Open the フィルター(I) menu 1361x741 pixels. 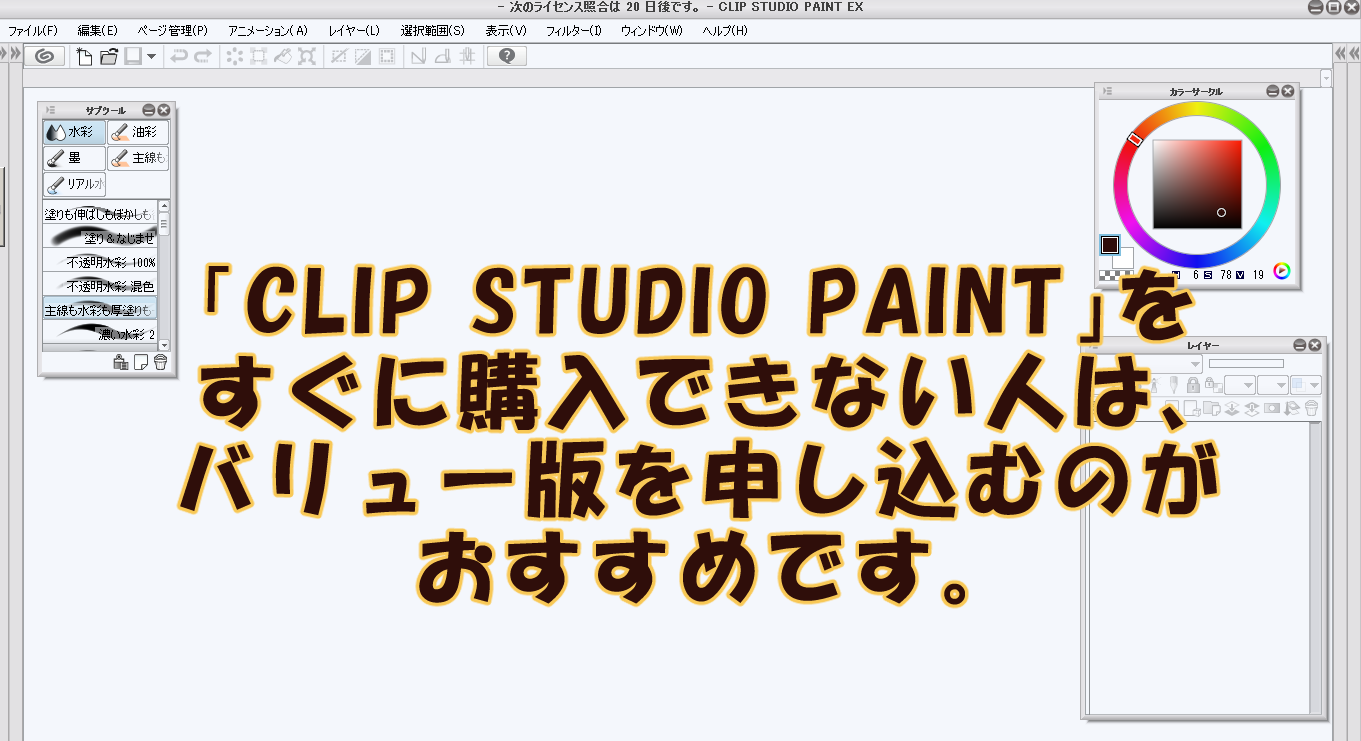pyautogui.click(x=574, y=31)
